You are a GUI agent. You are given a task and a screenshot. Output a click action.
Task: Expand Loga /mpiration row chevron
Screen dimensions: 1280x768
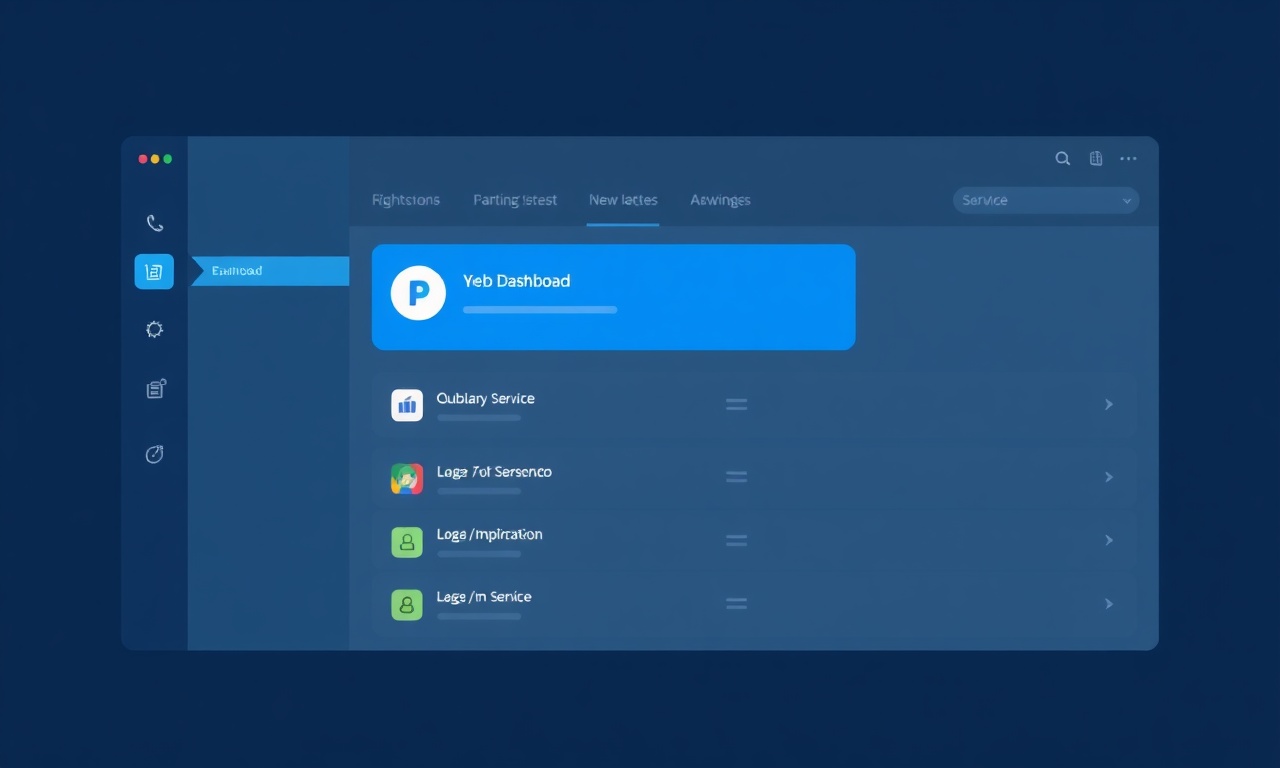pos(1108,540)
